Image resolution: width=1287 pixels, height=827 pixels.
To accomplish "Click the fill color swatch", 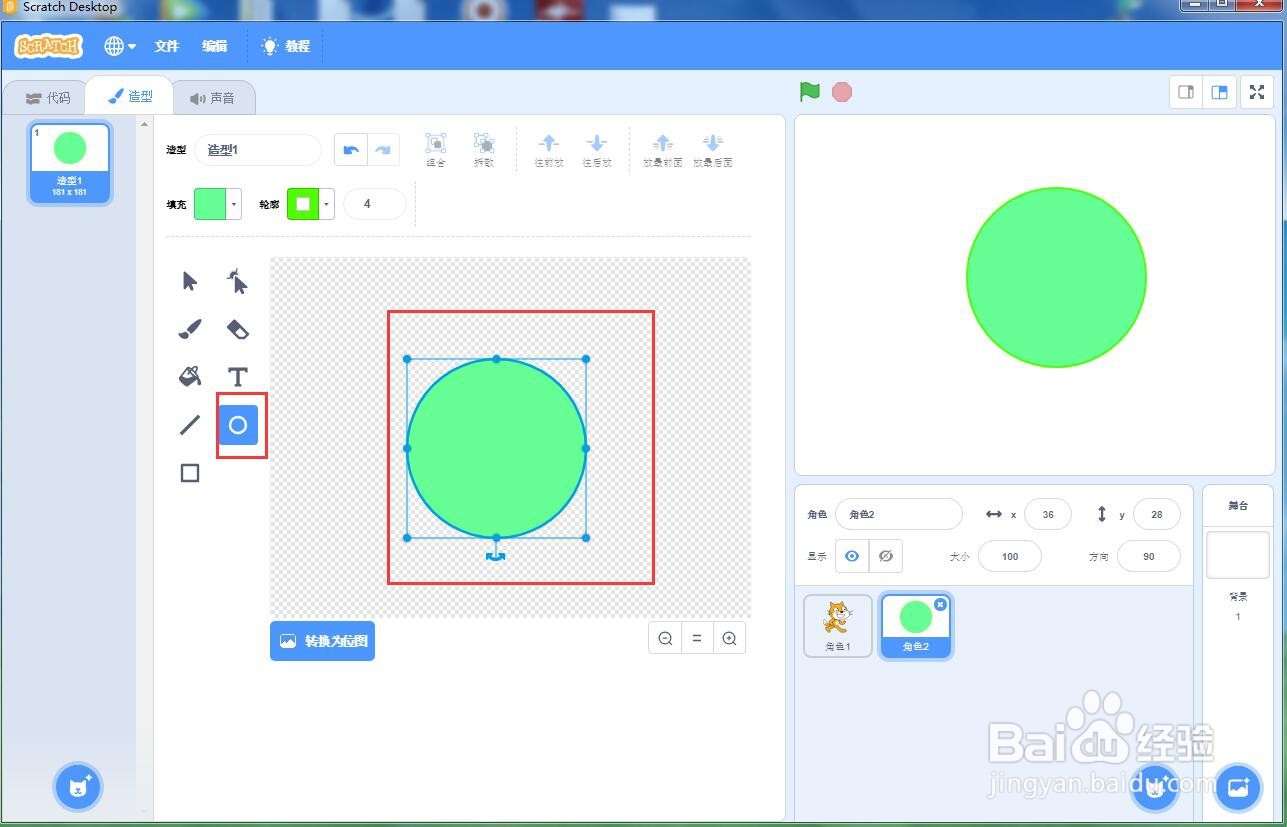I will 210,204.
